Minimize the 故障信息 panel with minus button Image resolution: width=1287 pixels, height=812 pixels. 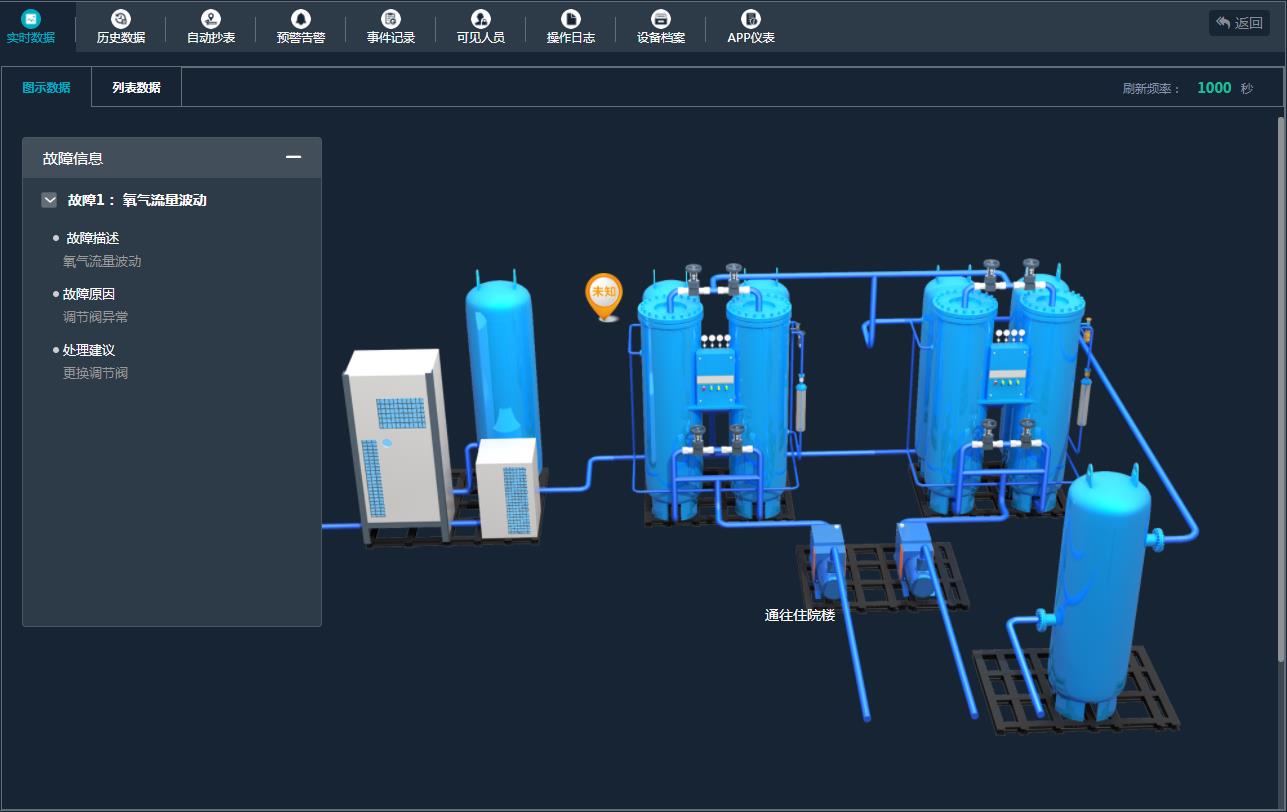[x=293, y=157]
